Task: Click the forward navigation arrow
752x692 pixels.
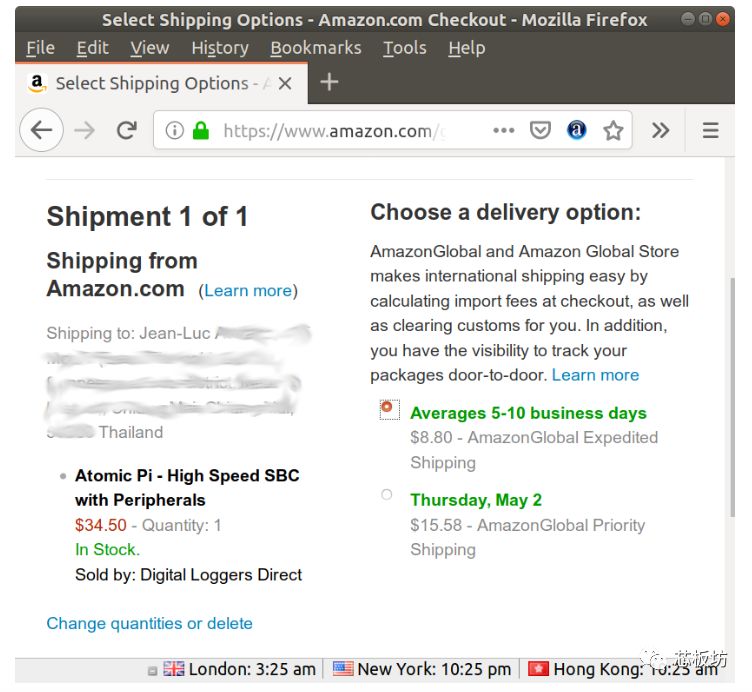Action: [x=84, y=130]
